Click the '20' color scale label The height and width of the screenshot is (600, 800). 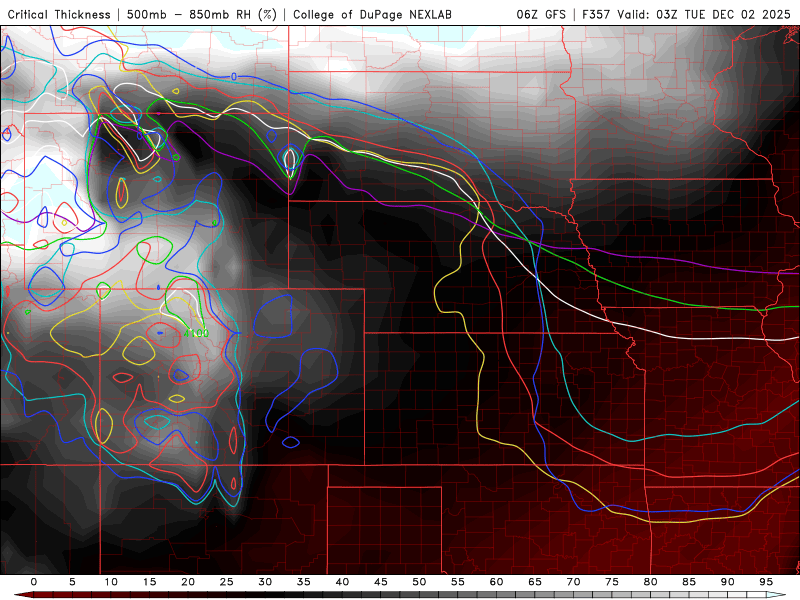tap(188, 582)
